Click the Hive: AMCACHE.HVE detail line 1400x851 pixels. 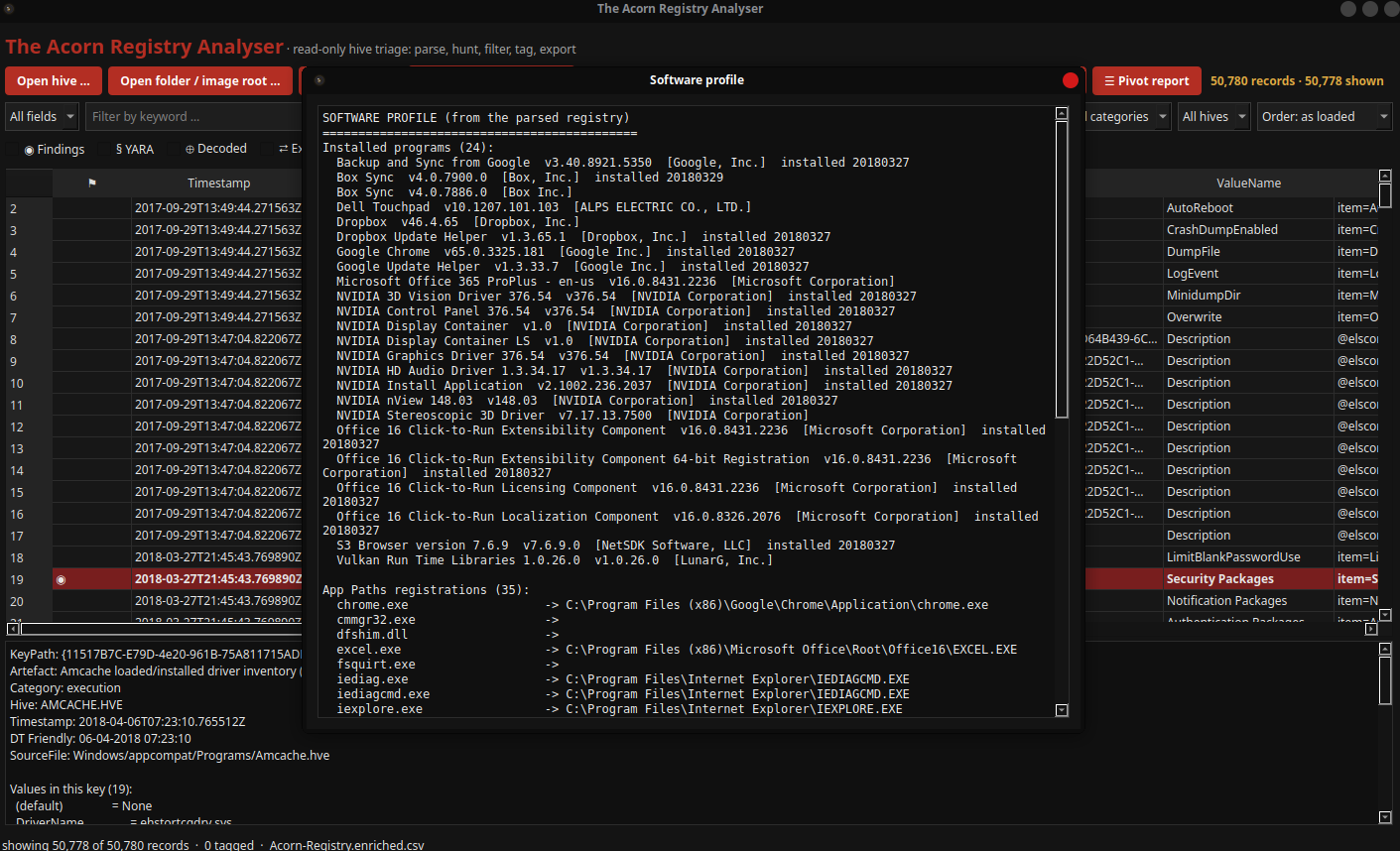click(66, 705)
